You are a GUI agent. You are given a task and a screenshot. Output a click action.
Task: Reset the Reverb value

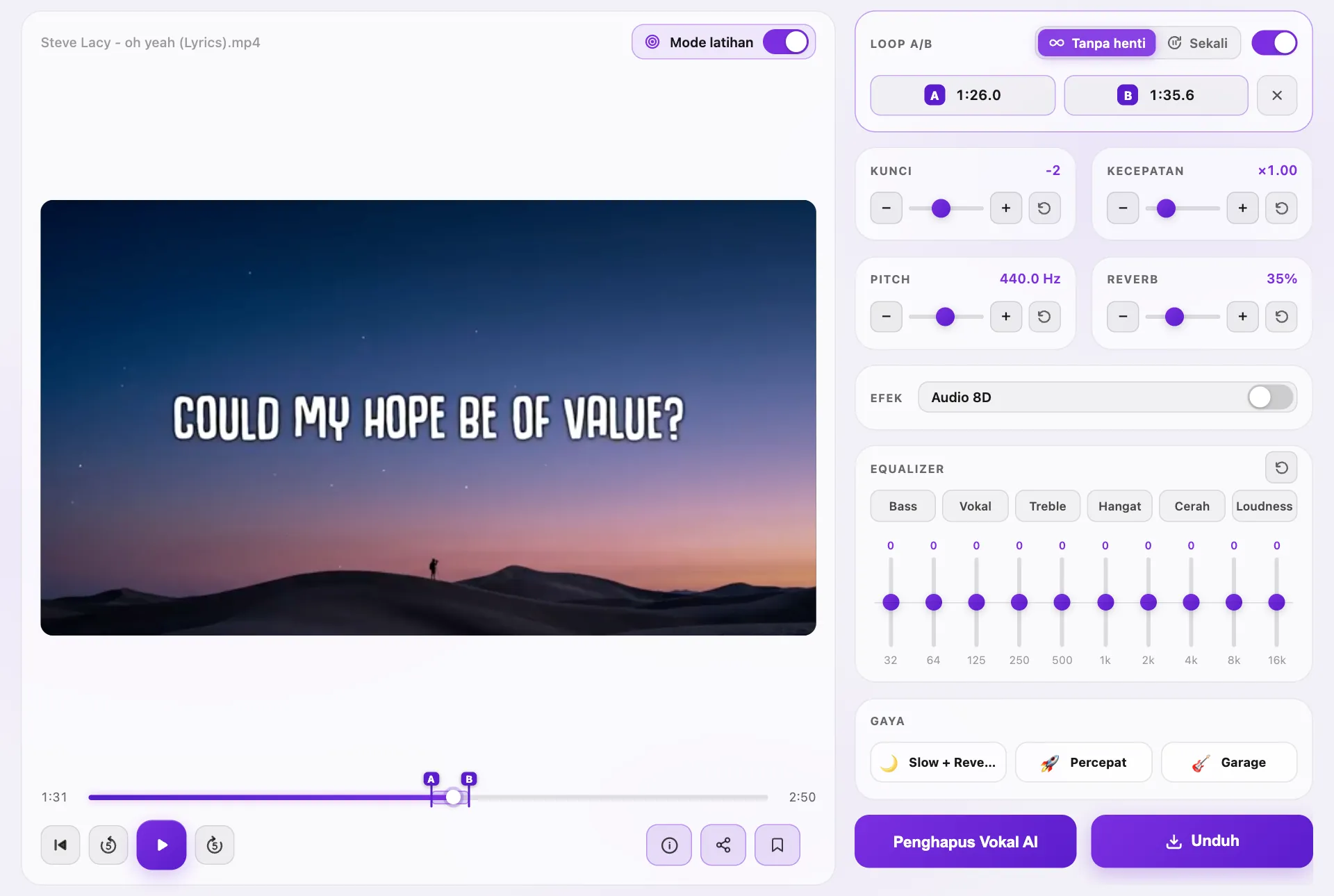(x=1282, y=316)
